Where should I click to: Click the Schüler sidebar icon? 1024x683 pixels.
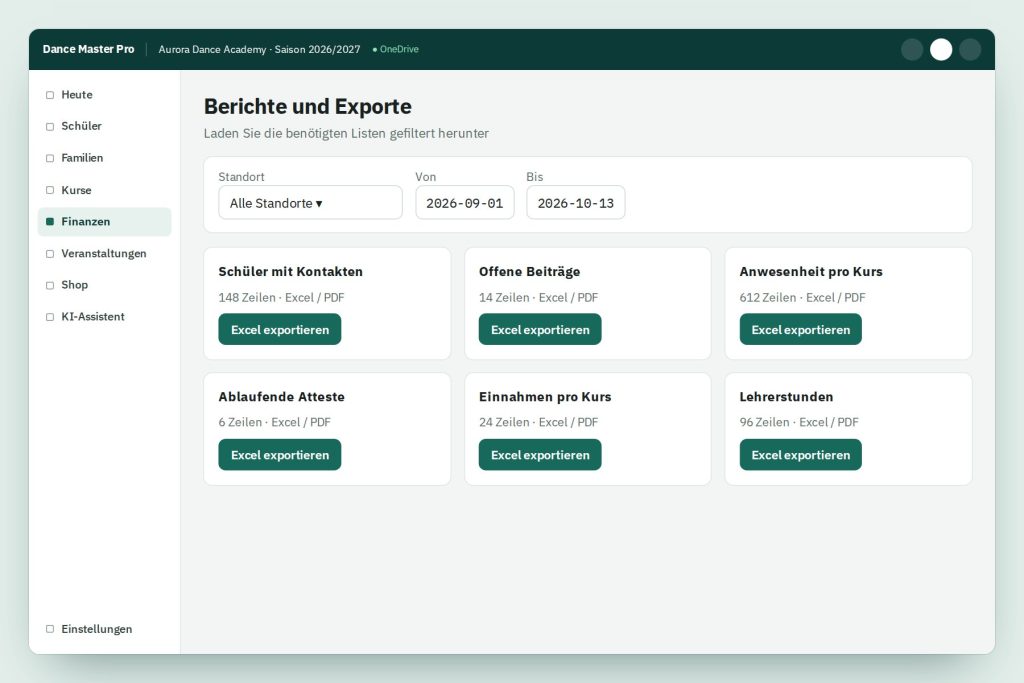click(x=50, y=127)
